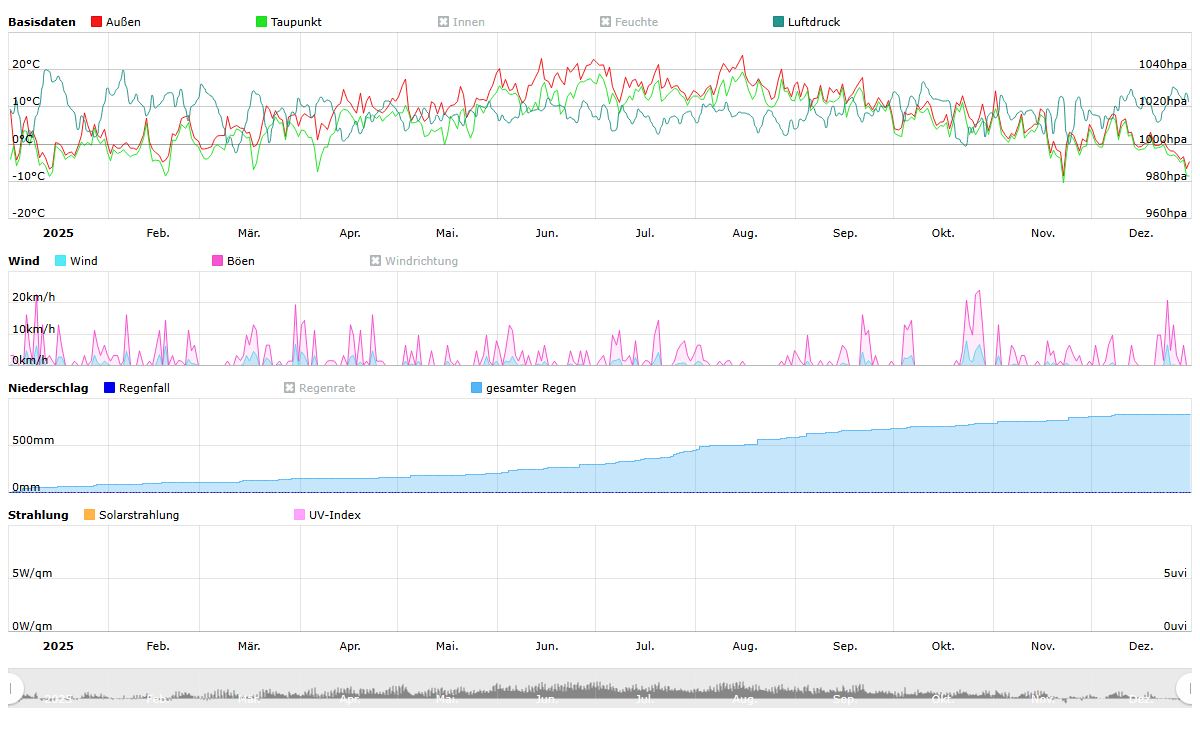This screenshot has width=1200, height=750.
Task: Click the Luftdruck legend text label
Action: pyautogui.click(x=814, y=22)
